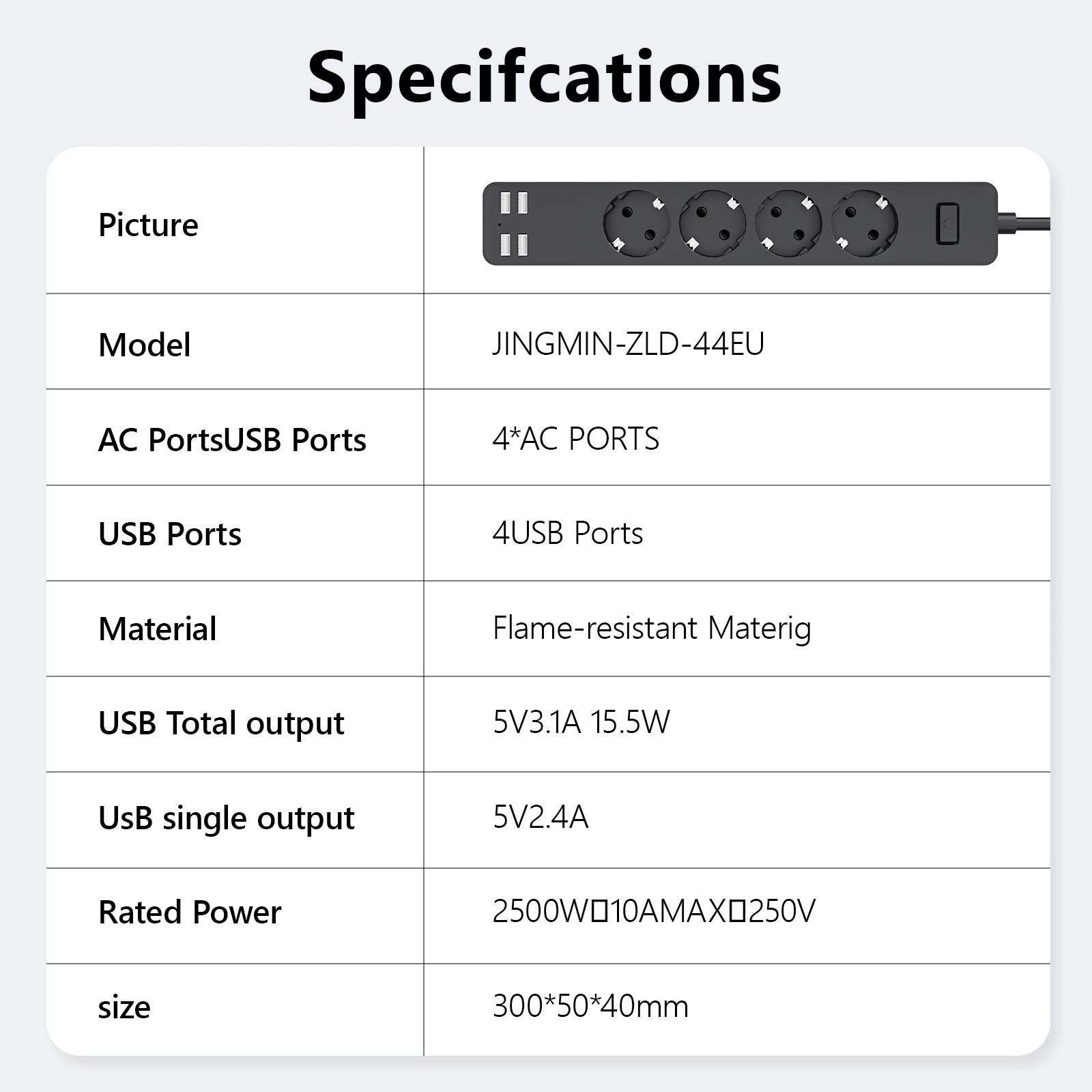Click the "Specifcations" heading
Screen dimensions: 1092x1092
click(545, 78)
